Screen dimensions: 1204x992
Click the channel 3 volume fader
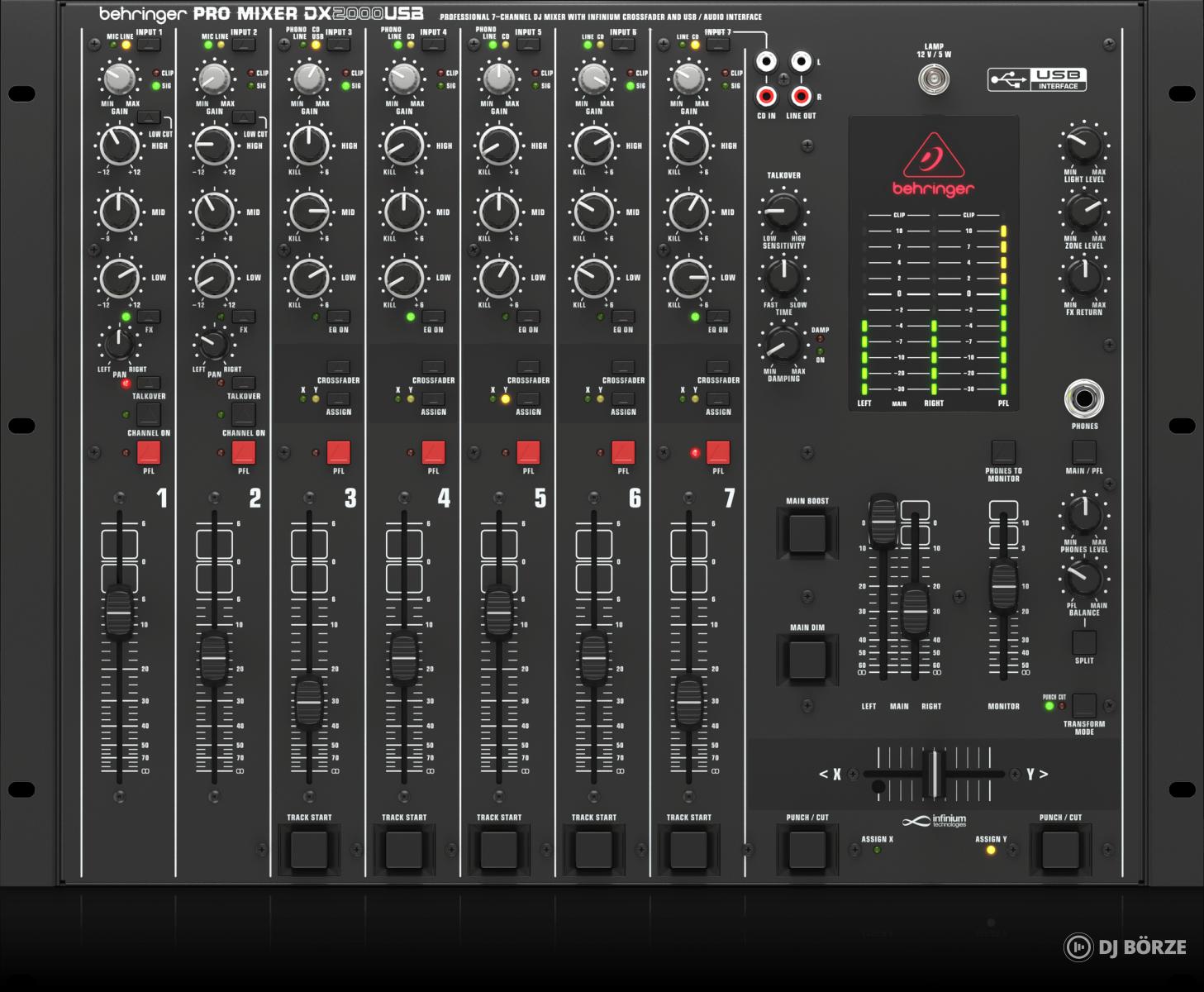tap(309, 702)
